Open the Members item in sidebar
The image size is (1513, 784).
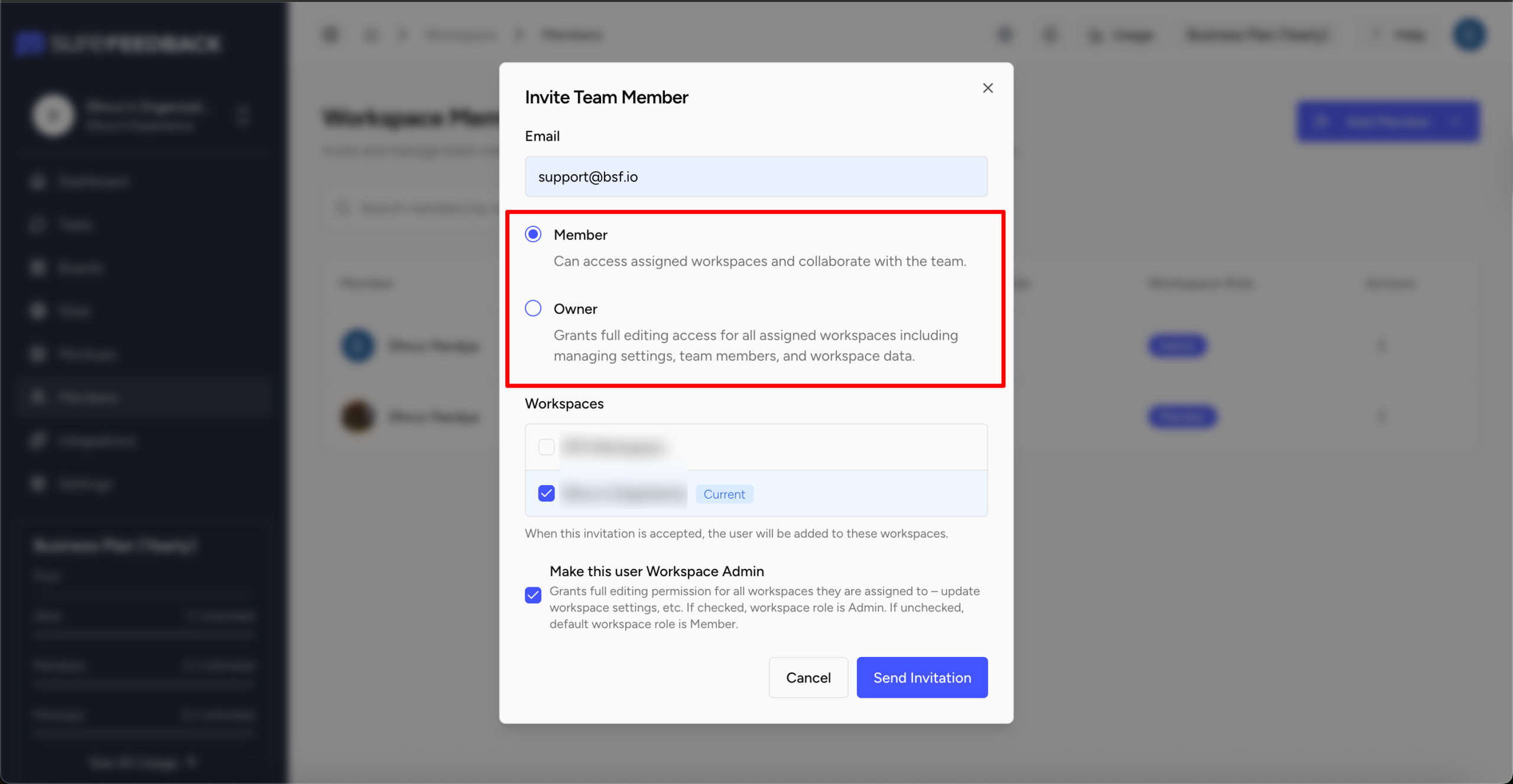[x=89, y=397]
